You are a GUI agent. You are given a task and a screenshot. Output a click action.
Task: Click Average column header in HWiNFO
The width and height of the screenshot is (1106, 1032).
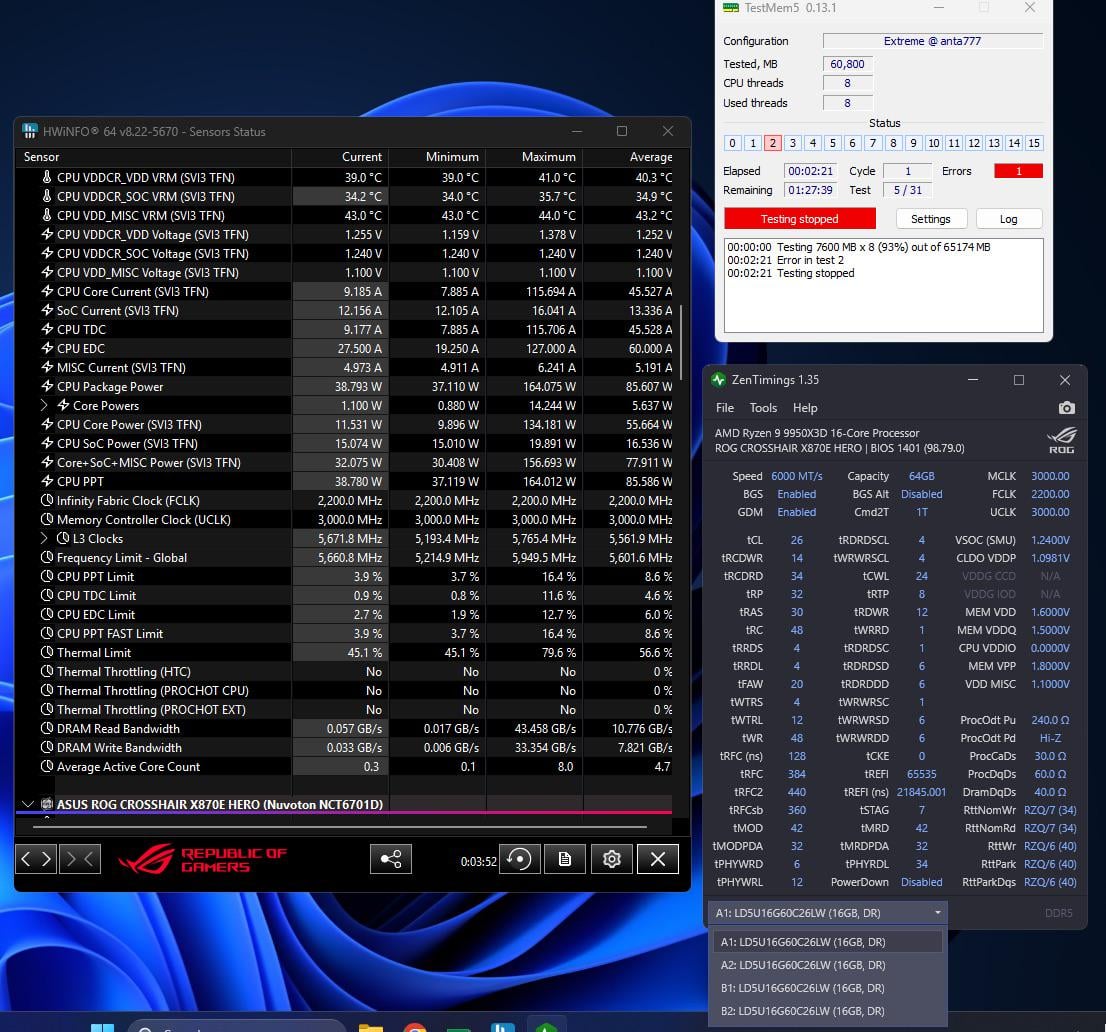coord(628,157)
